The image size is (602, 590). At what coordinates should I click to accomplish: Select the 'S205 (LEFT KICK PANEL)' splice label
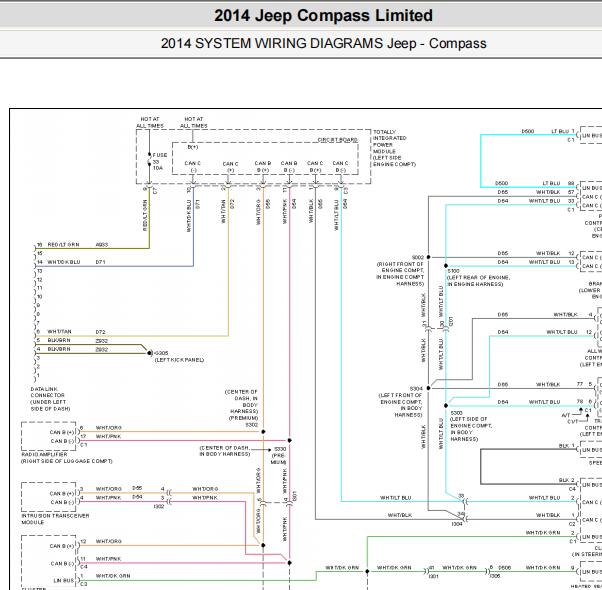[179, 356]
